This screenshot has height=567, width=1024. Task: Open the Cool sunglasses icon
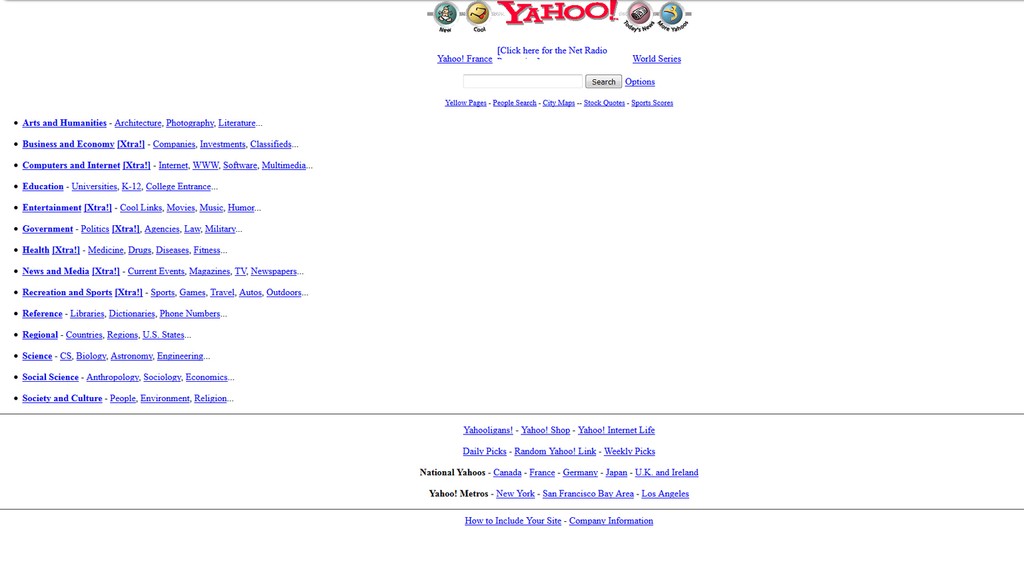(479, 14)
